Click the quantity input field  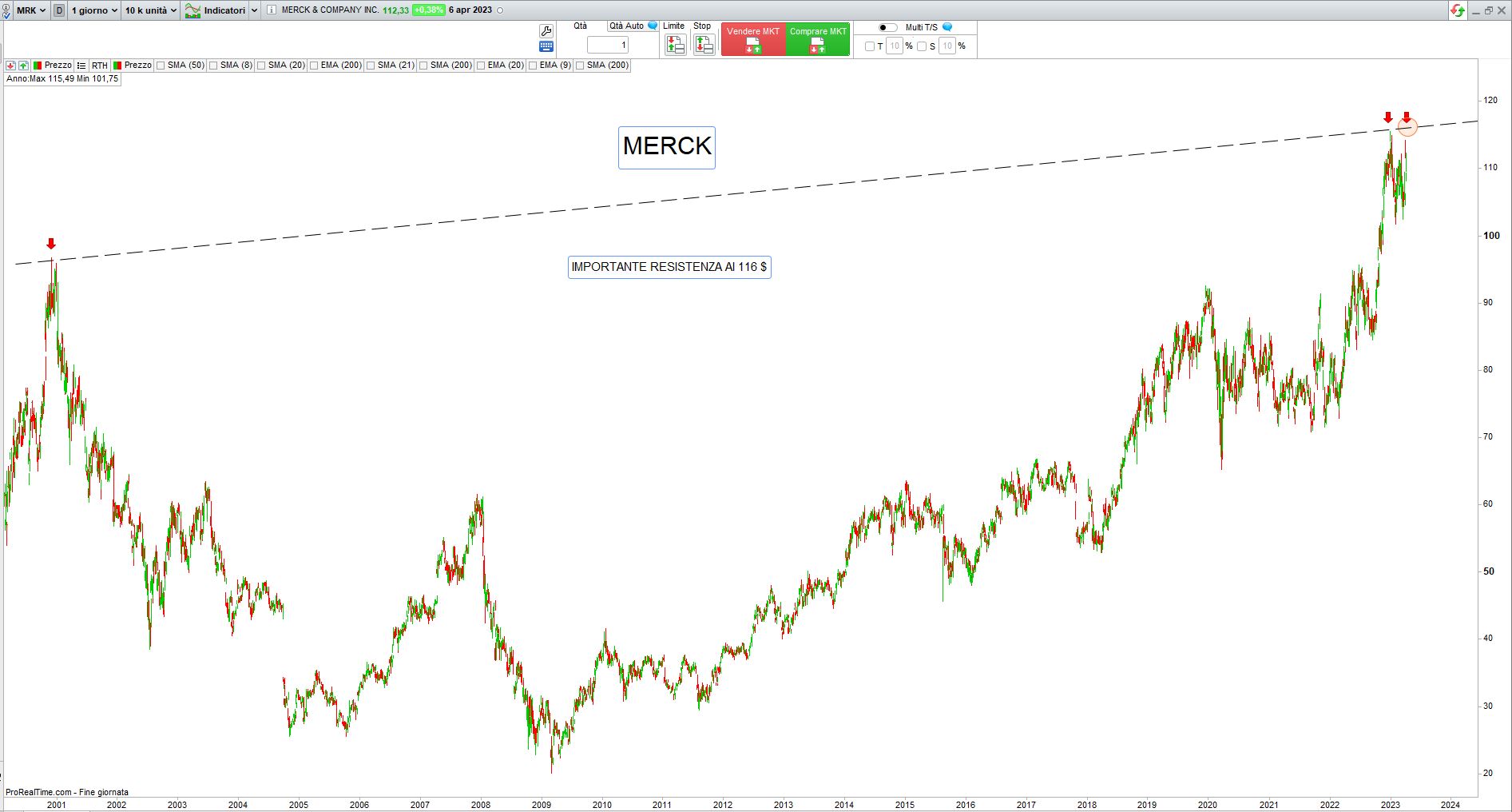click(x=609, y=46)
